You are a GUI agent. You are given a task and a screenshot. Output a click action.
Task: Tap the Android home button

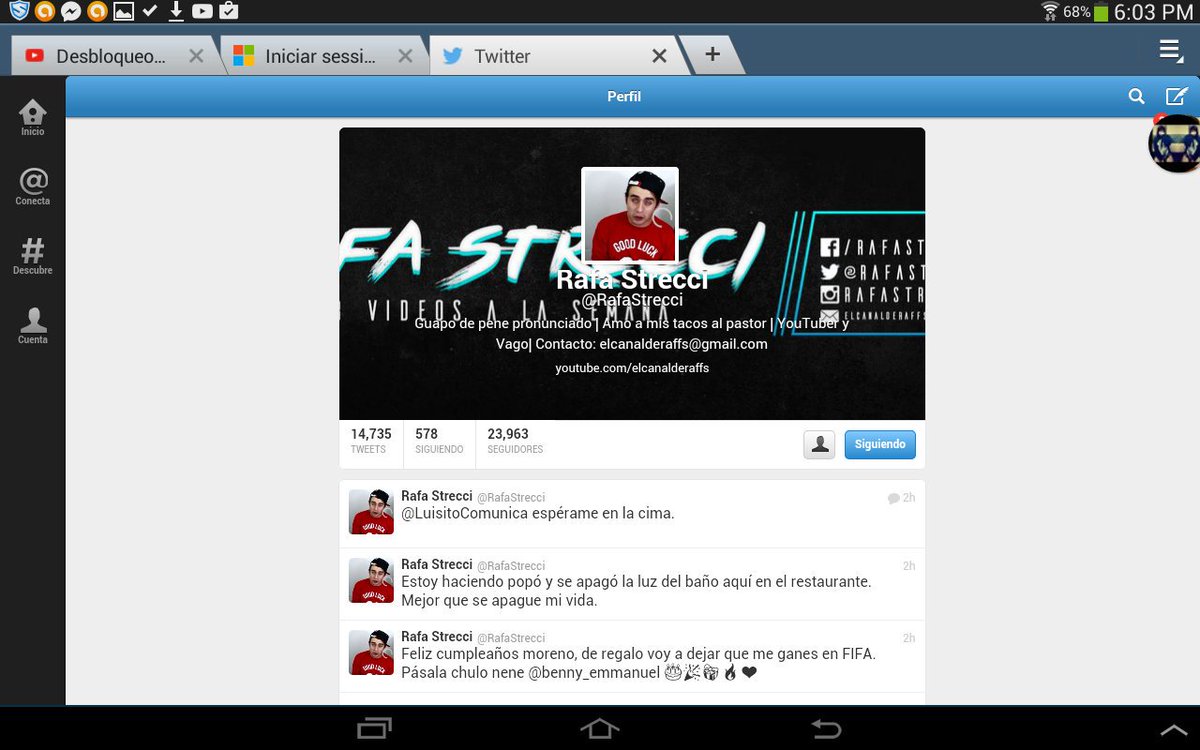tap(600, 728)
